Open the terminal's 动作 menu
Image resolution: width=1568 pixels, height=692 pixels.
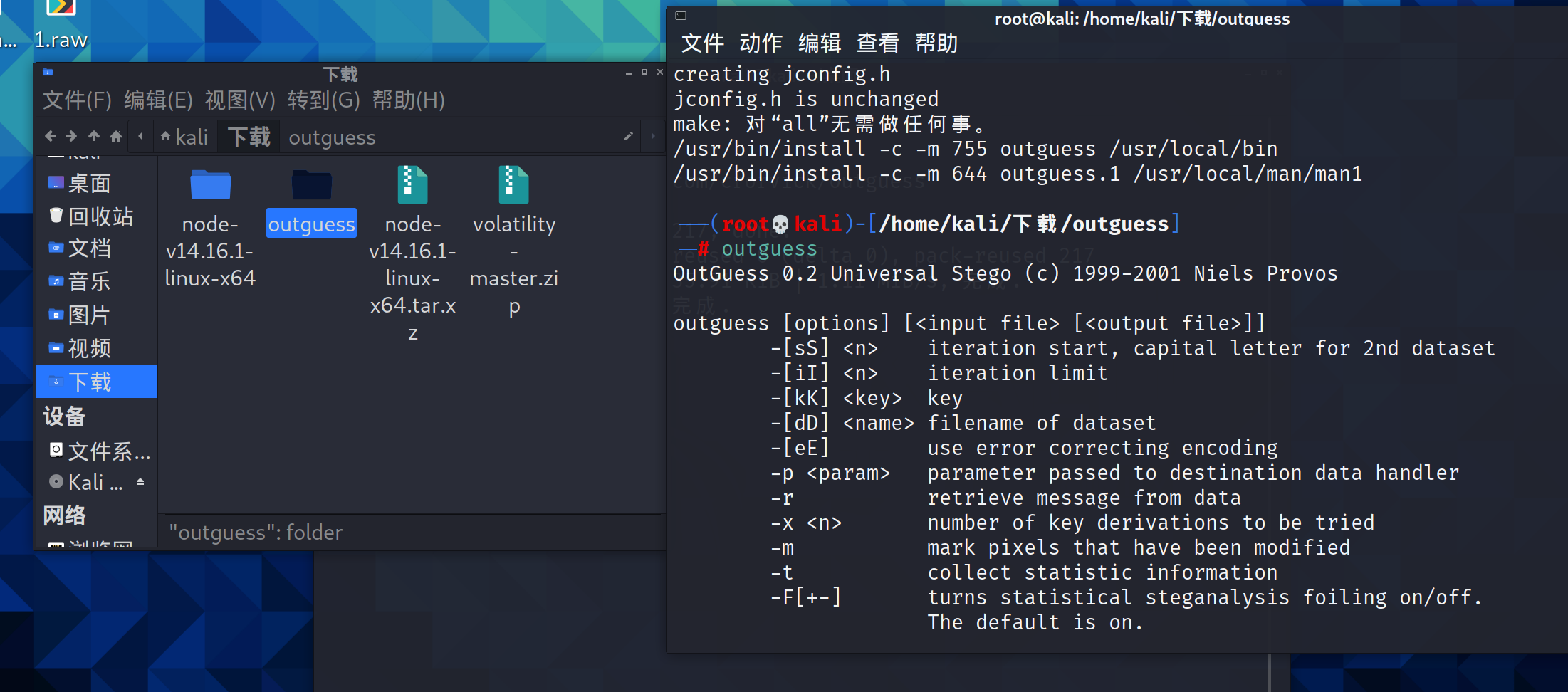click(x=761, y=43)
